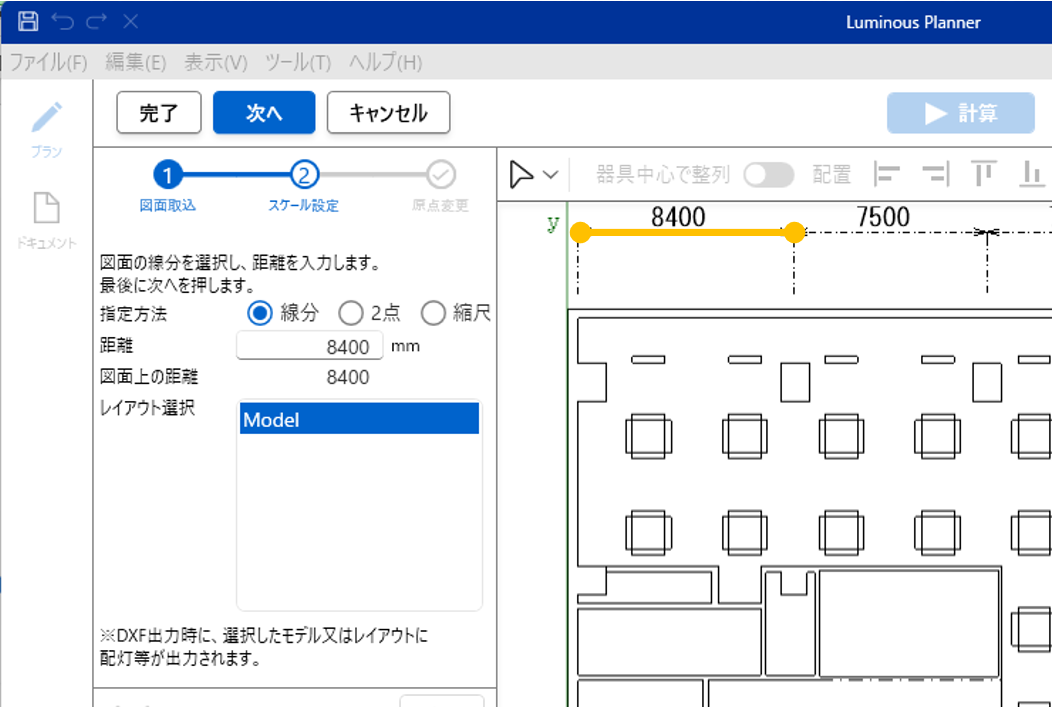Open the ツール(T) menu
This screenshot has height=707, width=1052.
[298, 62]
